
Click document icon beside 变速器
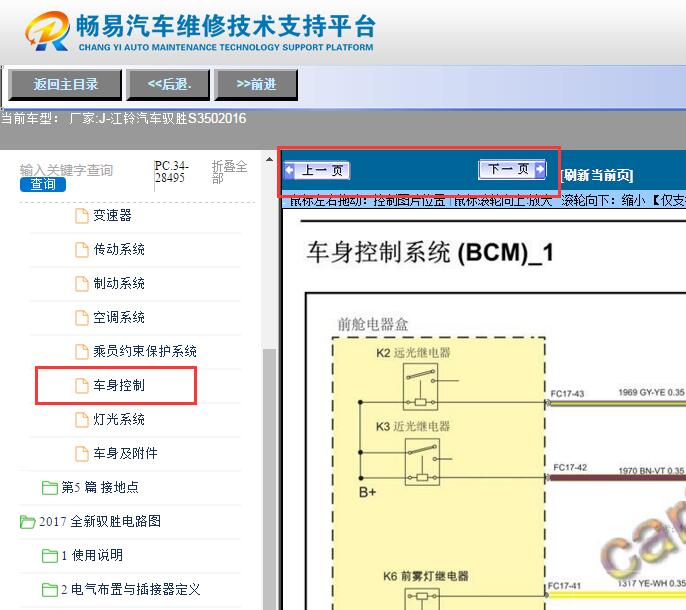point(81,216)
